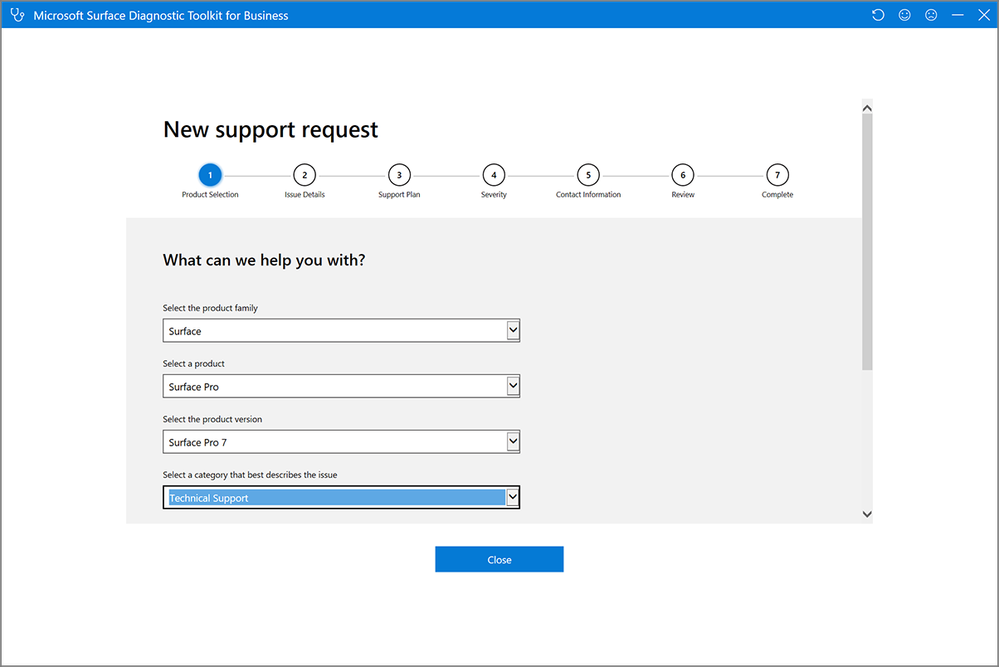
Task: Click the "Select the product family" label
Action: click(210, 308)
